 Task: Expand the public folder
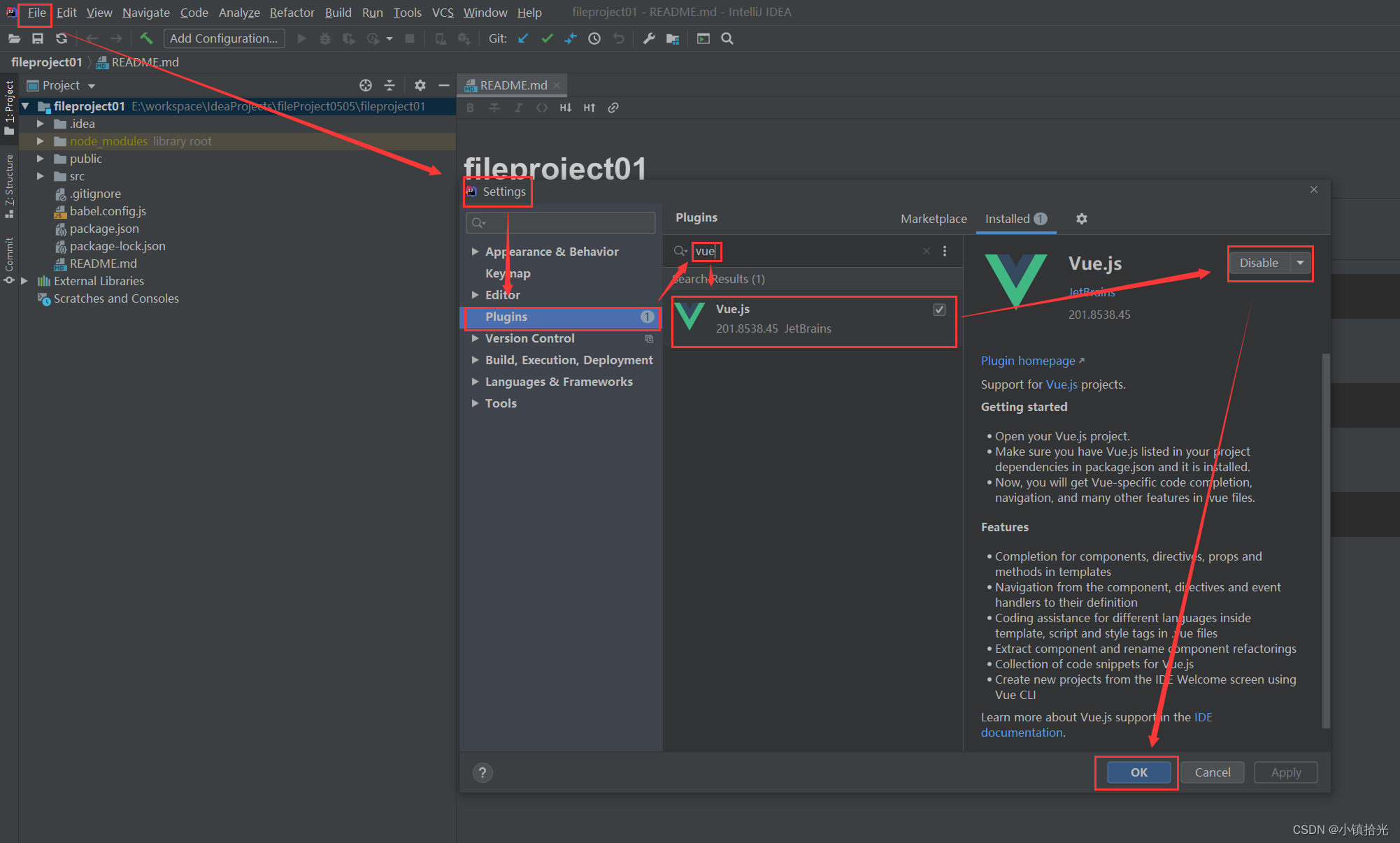click(x=41, y=159)
